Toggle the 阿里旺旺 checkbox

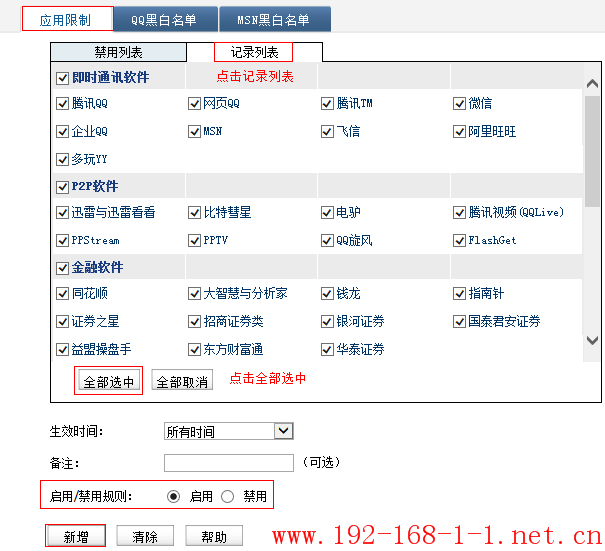click(x=459, y=132)
